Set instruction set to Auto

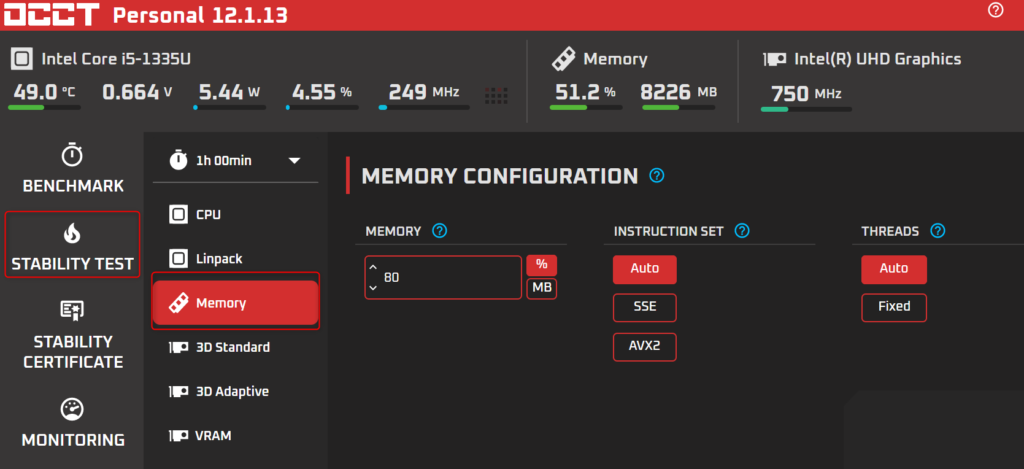645,269
